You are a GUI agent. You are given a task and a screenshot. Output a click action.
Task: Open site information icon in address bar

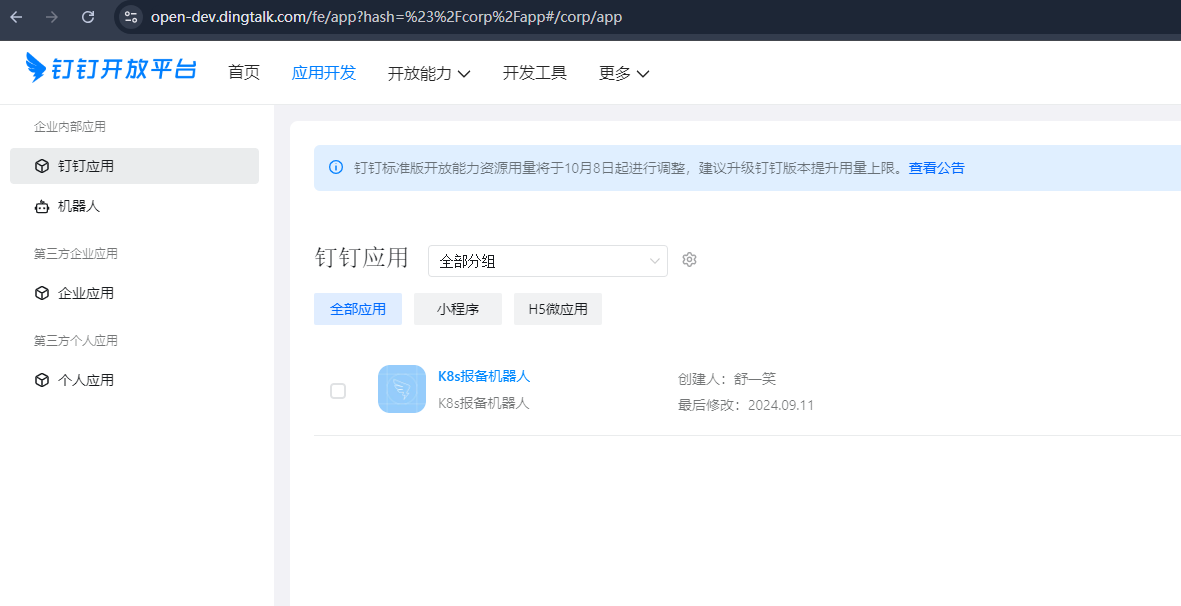[x=131, y=17]
